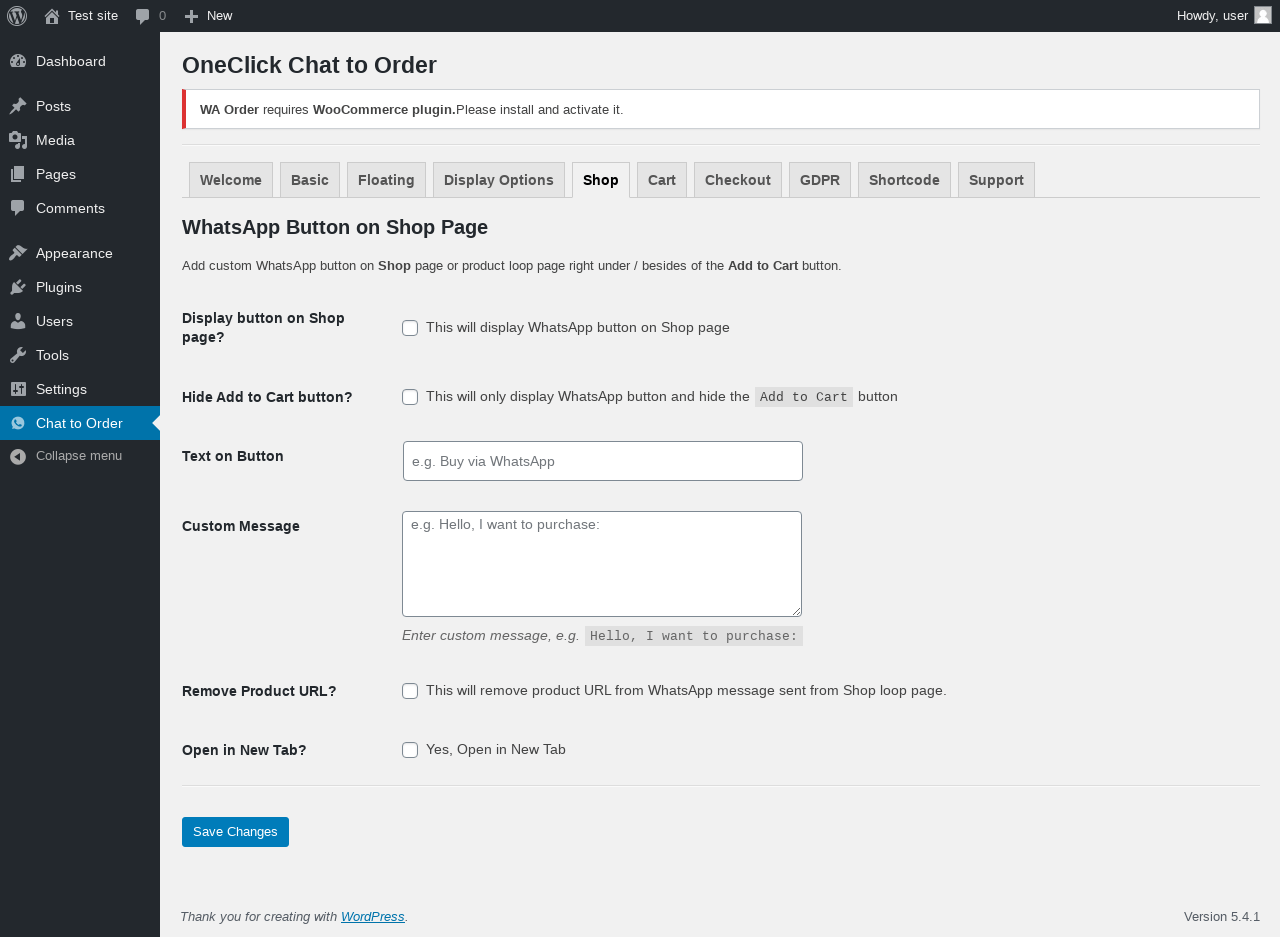Open Pages menu label
The width and height of the screenshot is (1280, 937).
click(56, 174)
